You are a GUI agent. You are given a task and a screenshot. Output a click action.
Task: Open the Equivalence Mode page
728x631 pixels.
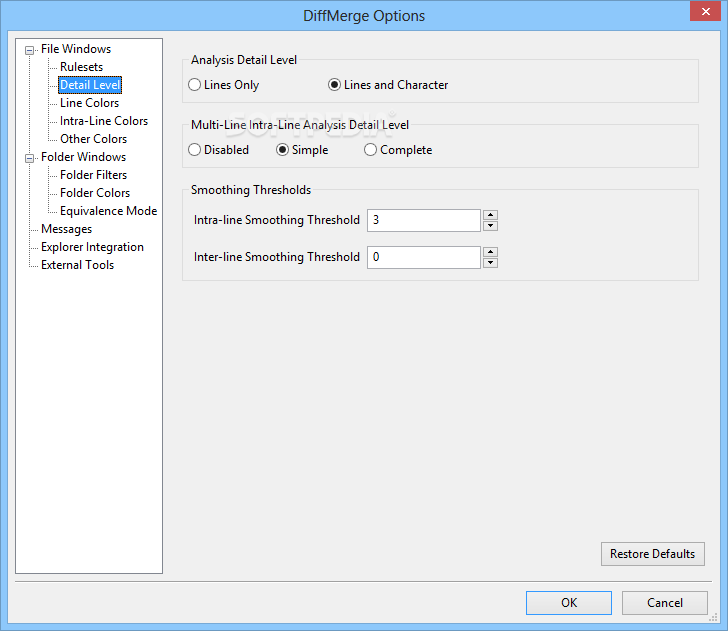[108, 211]
